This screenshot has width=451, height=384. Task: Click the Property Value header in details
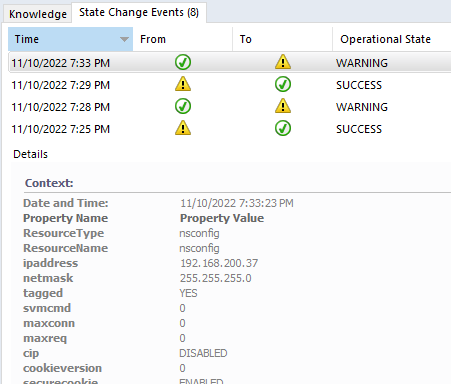pos(222,218)
